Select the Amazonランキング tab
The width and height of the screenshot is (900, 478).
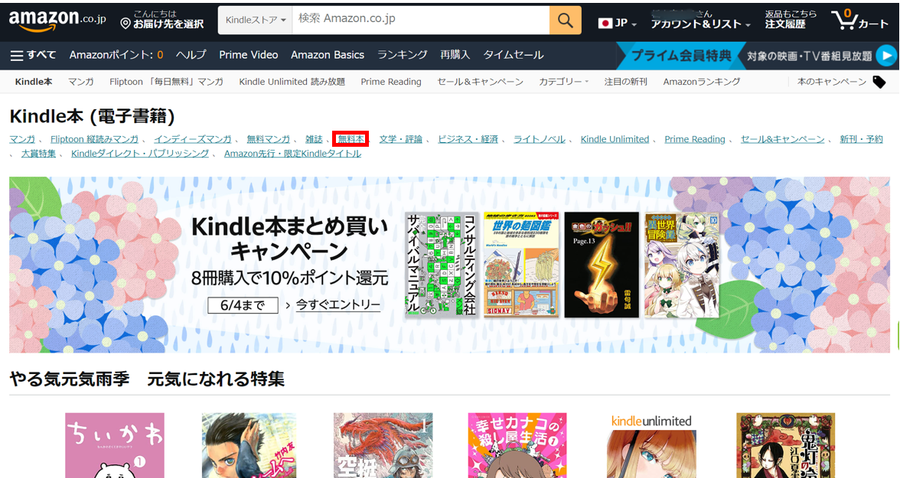[701, 82]
